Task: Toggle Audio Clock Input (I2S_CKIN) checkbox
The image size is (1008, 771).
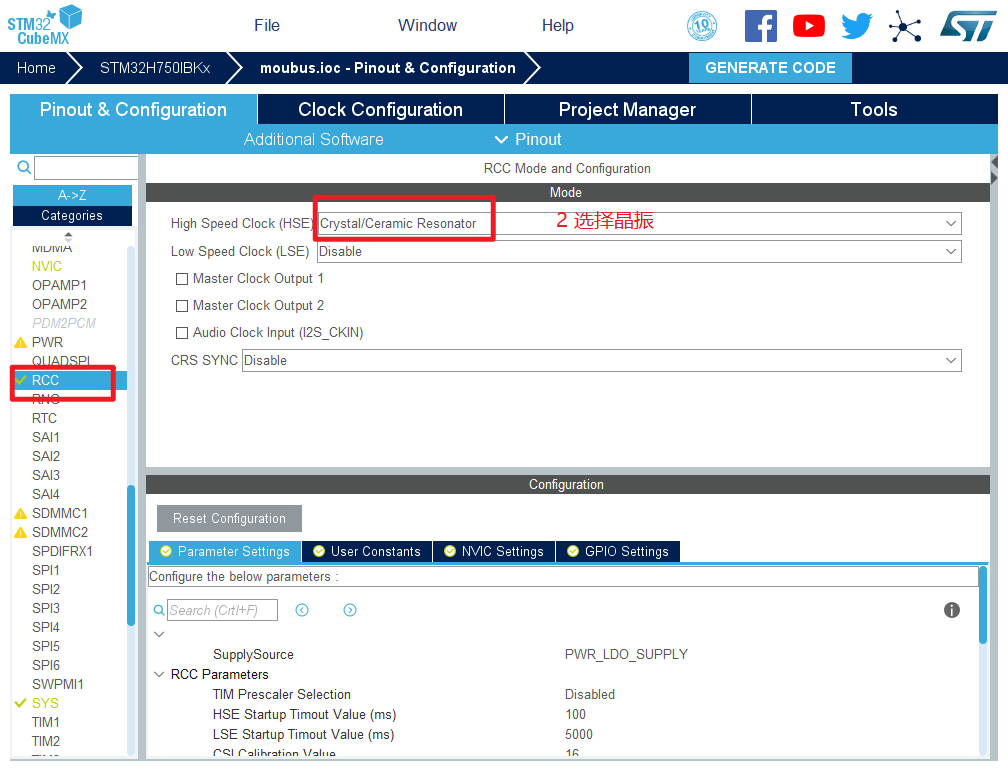Action: pyautogui.click(x=182, y=333)
